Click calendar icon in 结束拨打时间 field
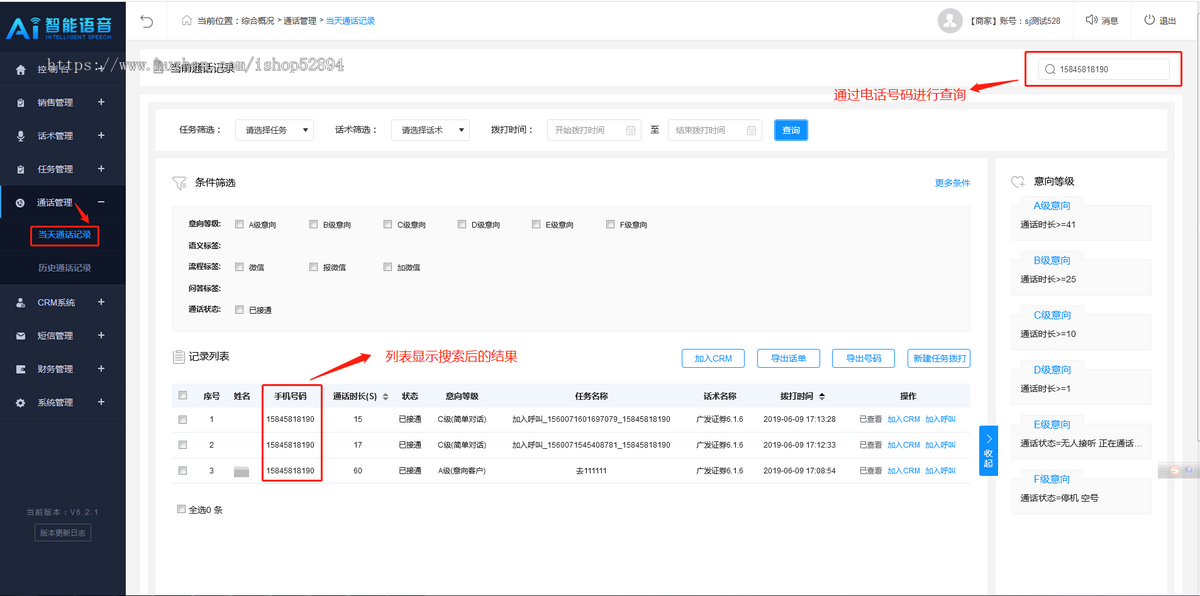 [752, 130]
